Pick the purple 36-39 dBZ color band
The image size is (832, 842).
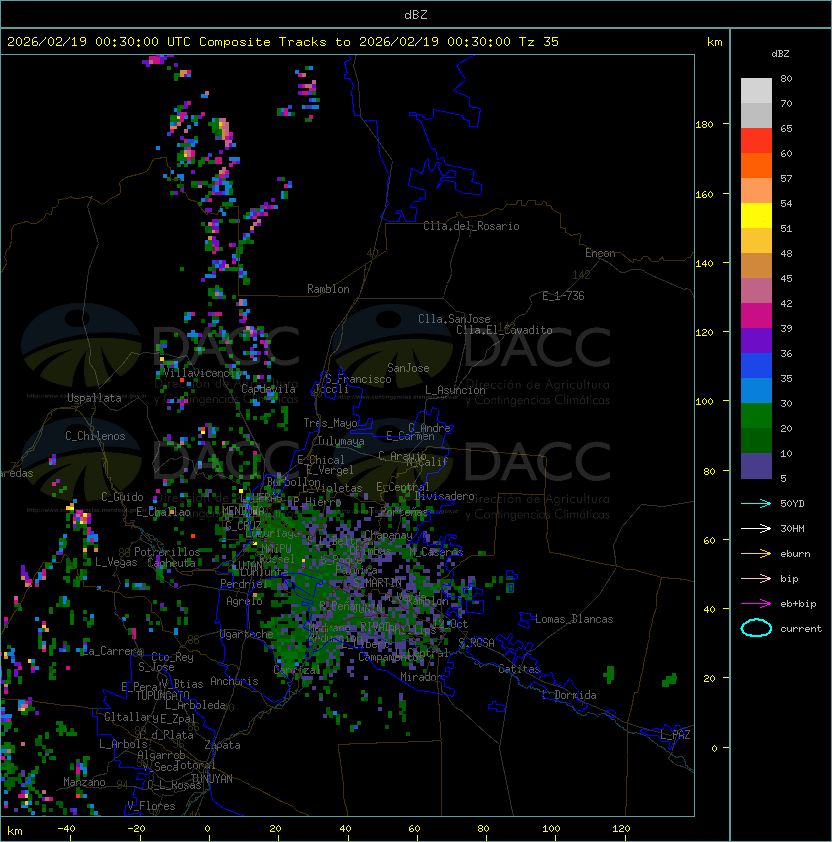[756, 341]
